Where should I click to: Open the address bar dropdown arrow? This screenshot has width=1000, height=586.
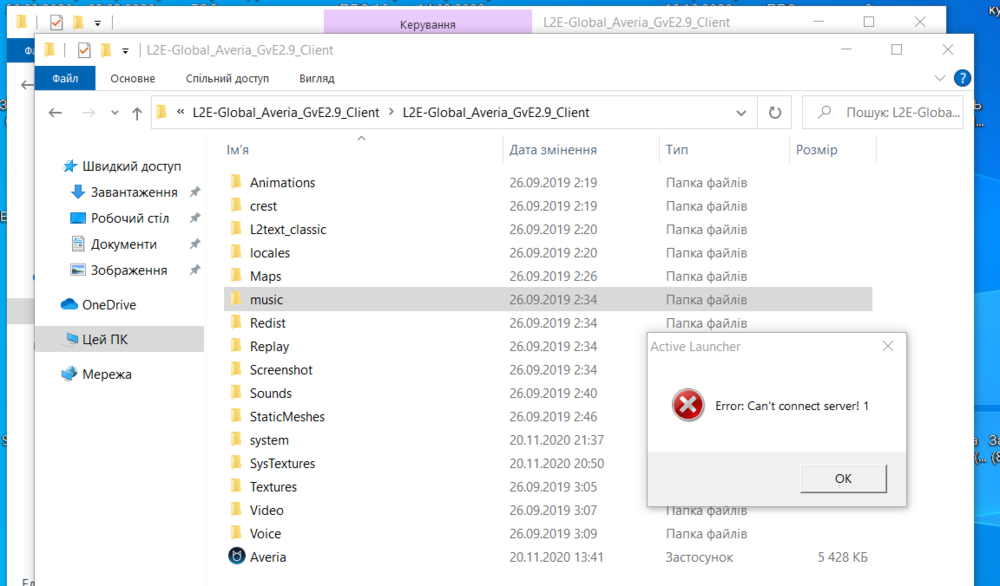(741, 112)
